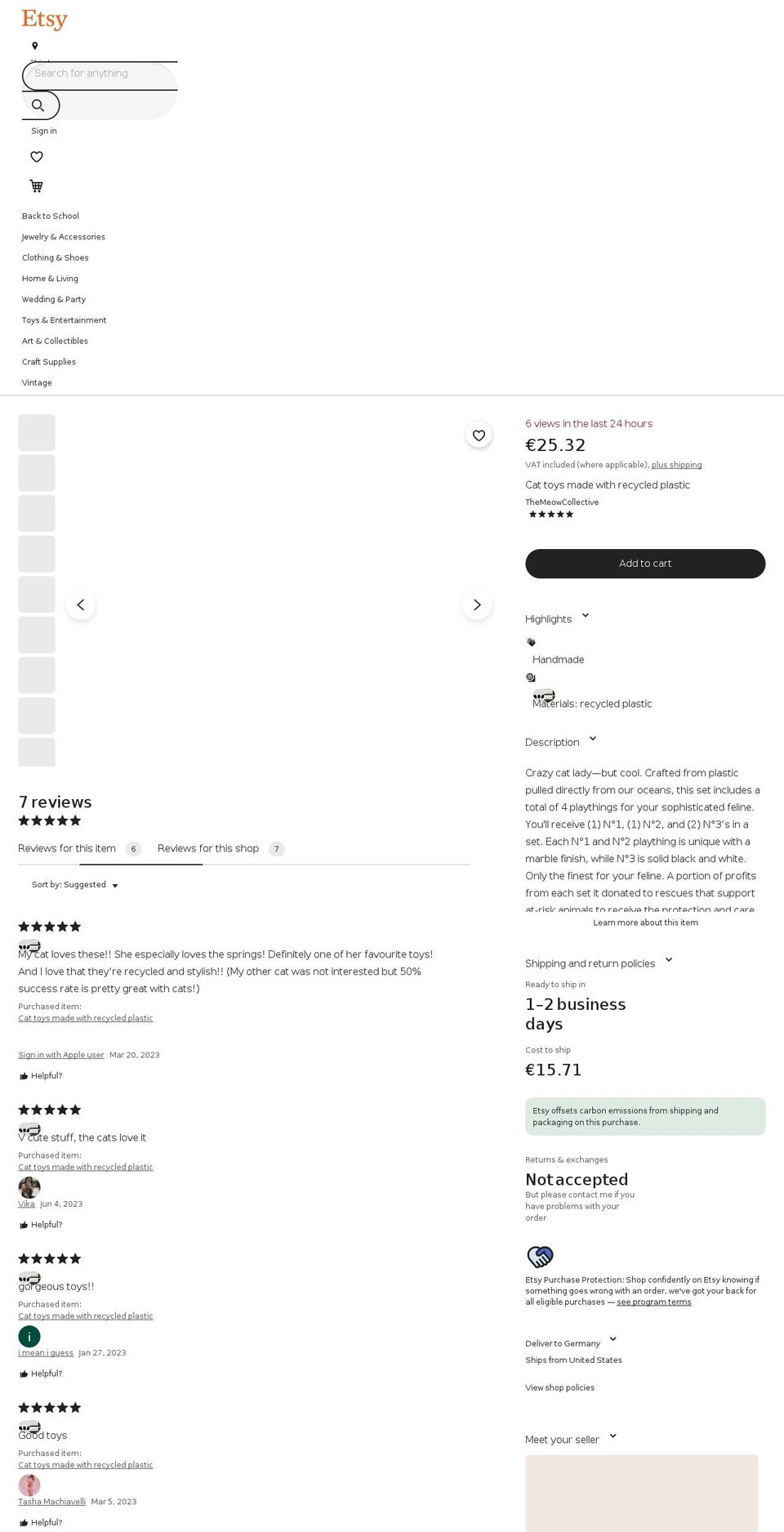Select the search magnifier icon
This screenshot has height=1532, width=784.
click(x=38, y=105)
